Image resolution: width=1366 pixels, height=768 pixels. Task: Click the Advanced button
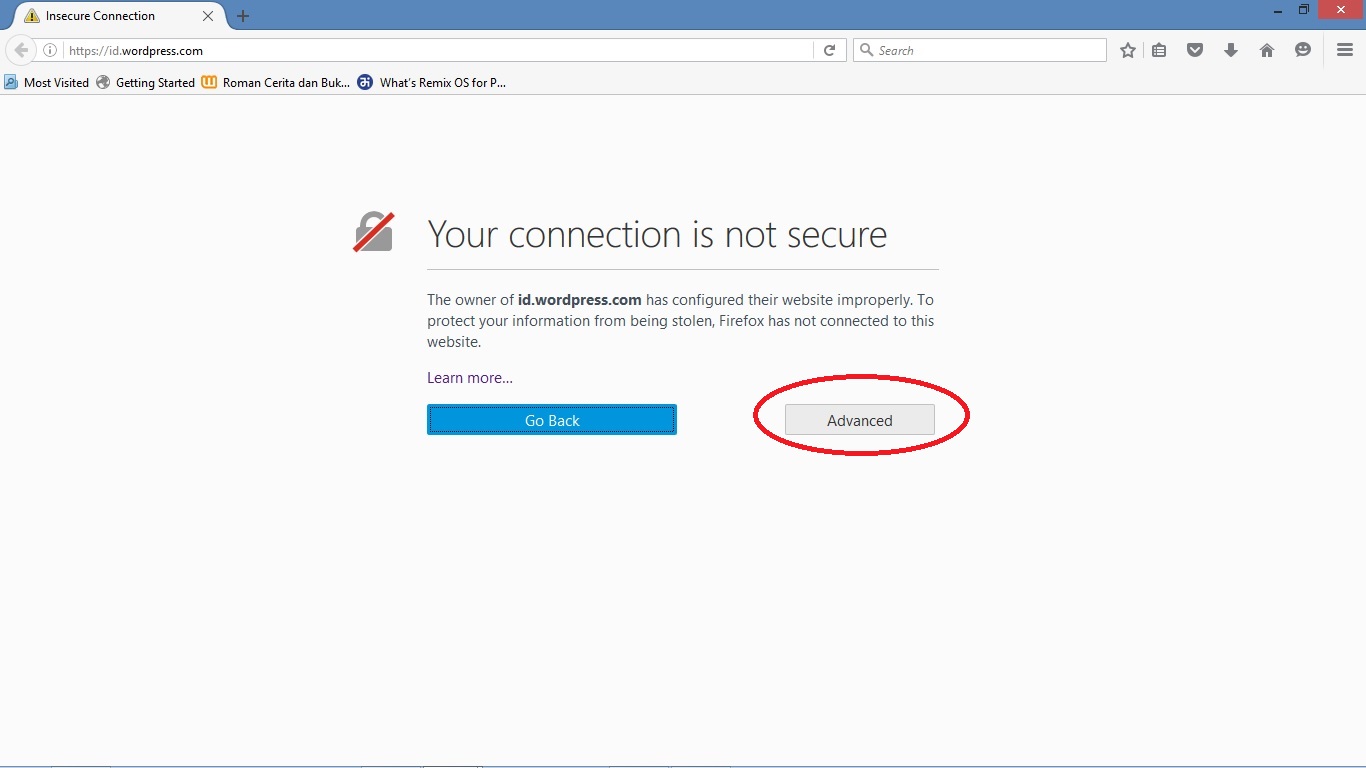pos(860,420)
